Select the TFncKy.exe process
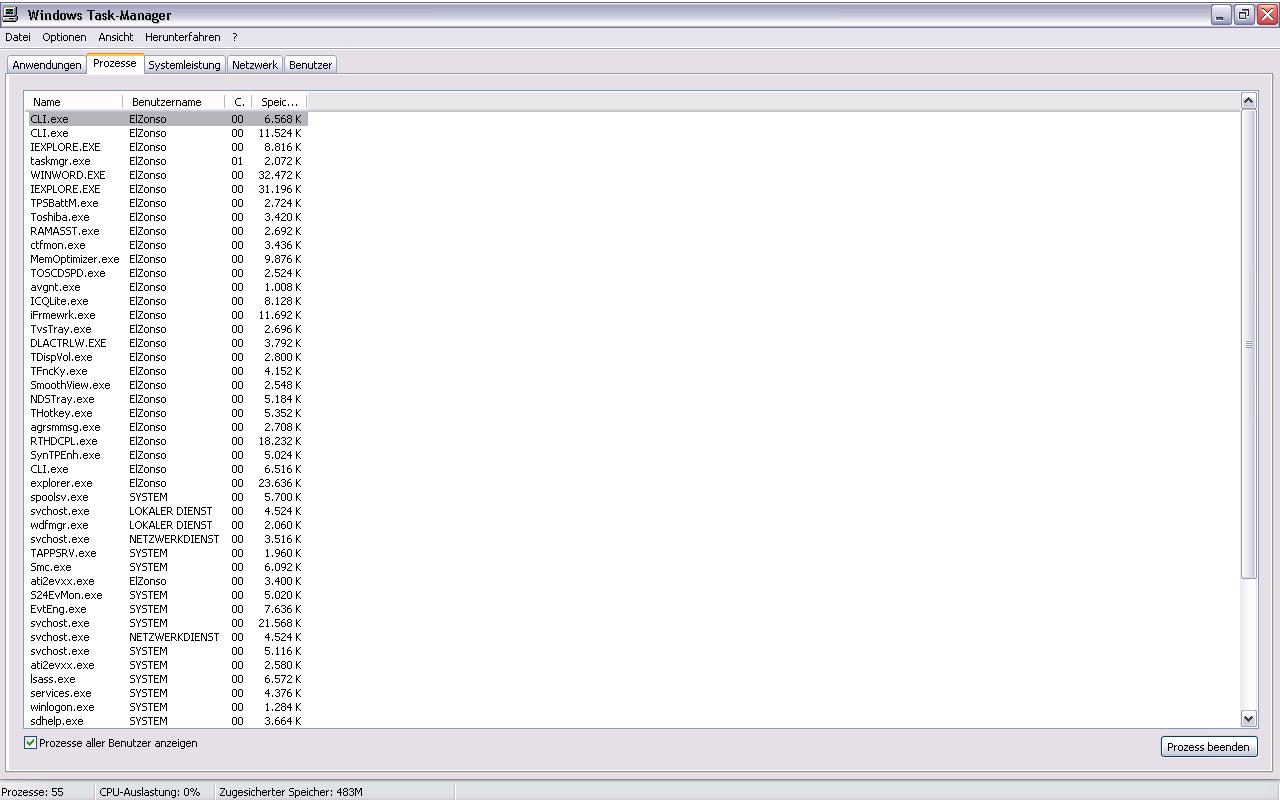1280x800 pixels. point(167,371)
